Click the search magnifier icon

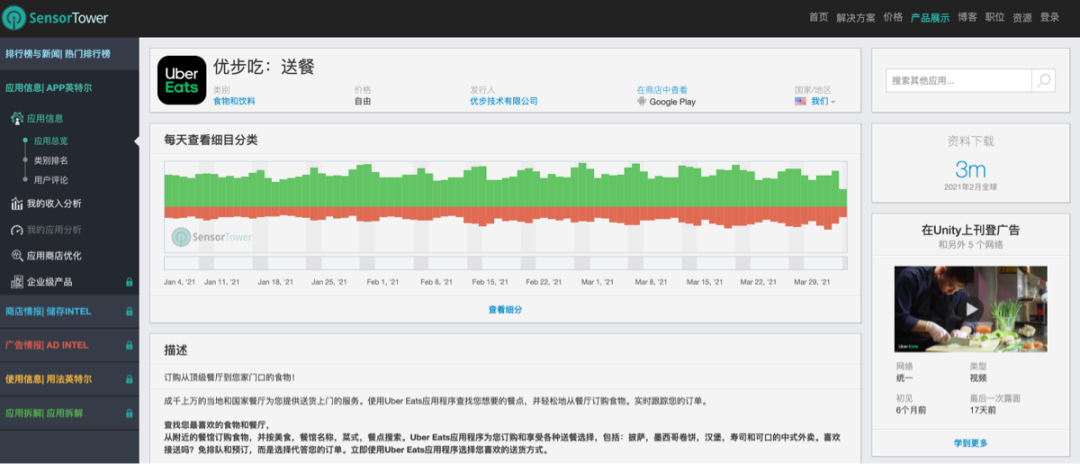click(1043, 81)
